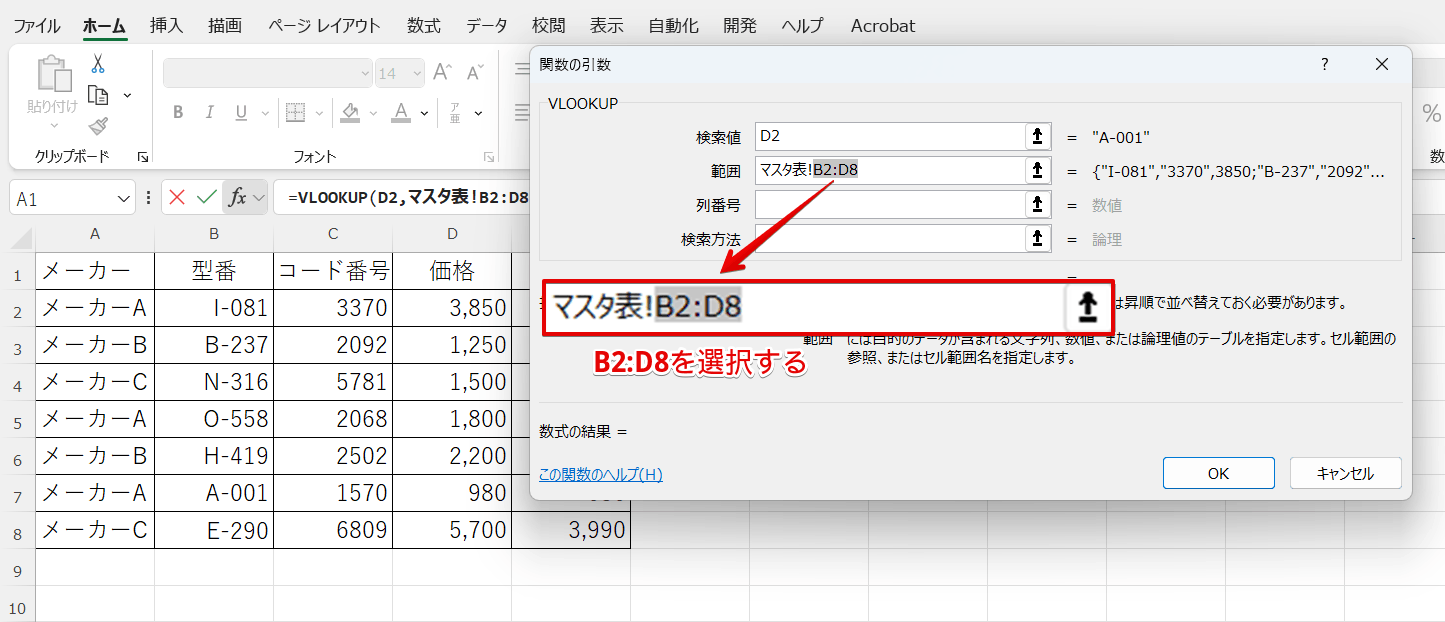
Task: Open the Name Box dropdown showing A1
Action: click(124, 199)
